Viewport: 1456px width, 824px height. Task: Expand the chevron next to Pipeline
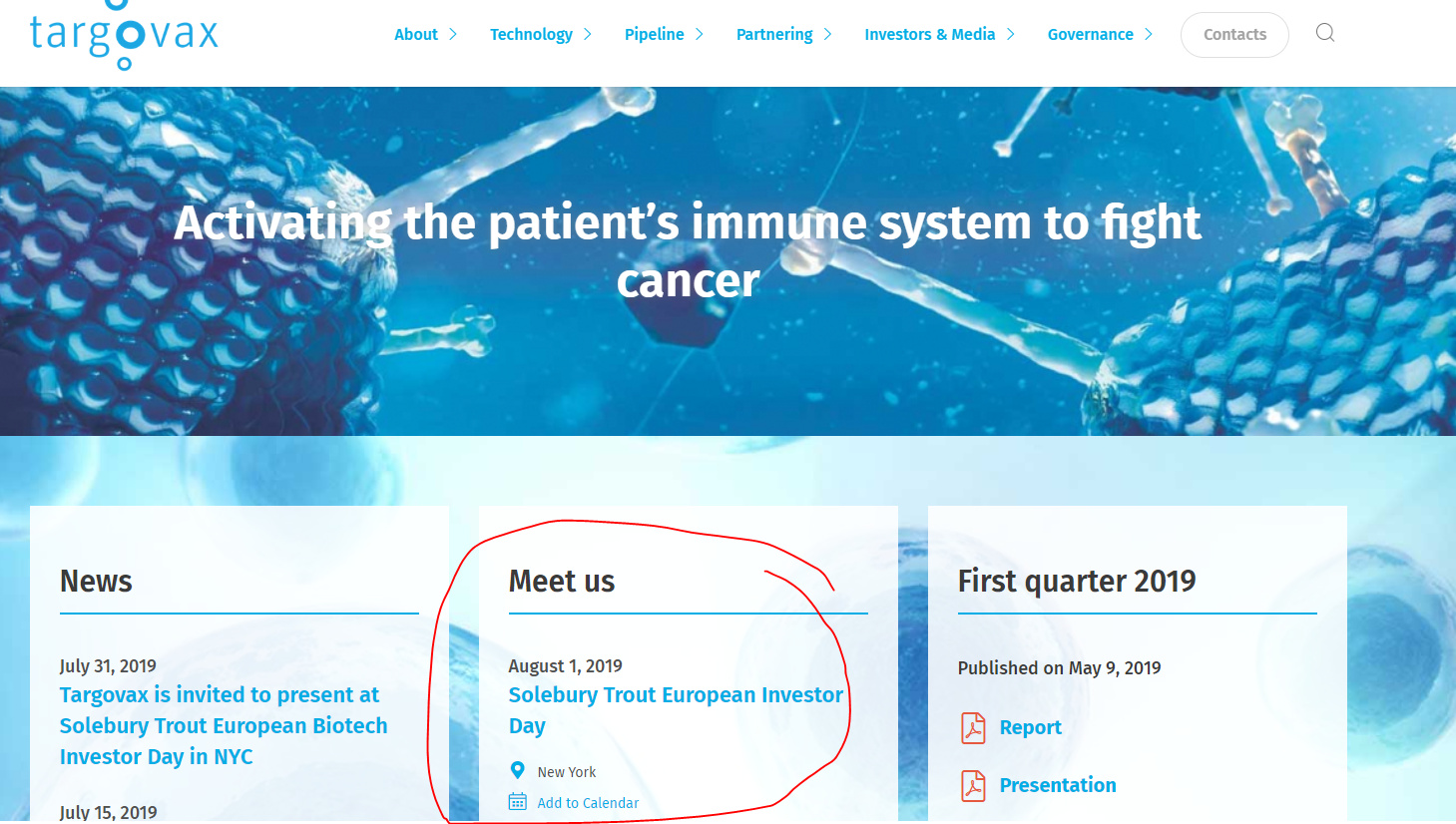tap(700, 35)
